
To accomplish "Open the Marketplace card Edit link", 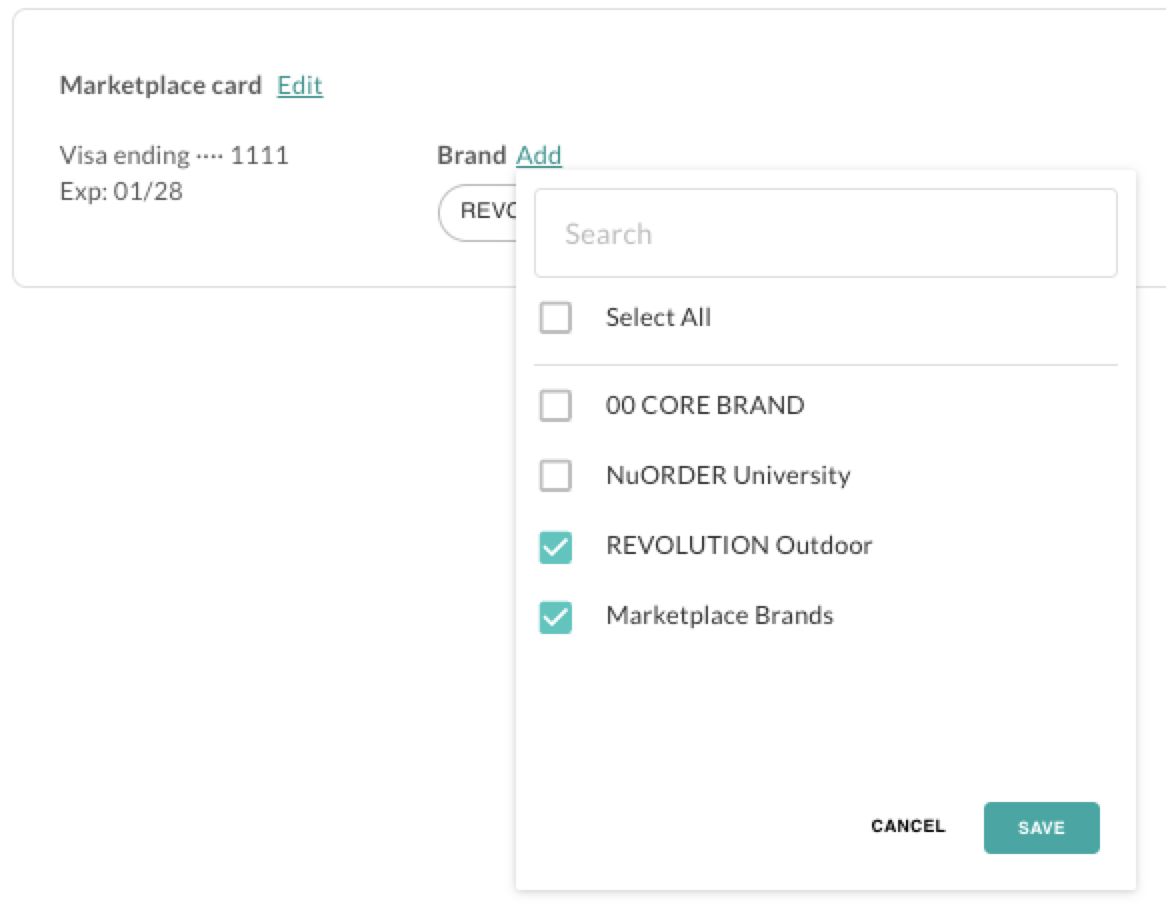I will (x=299, y=86).
